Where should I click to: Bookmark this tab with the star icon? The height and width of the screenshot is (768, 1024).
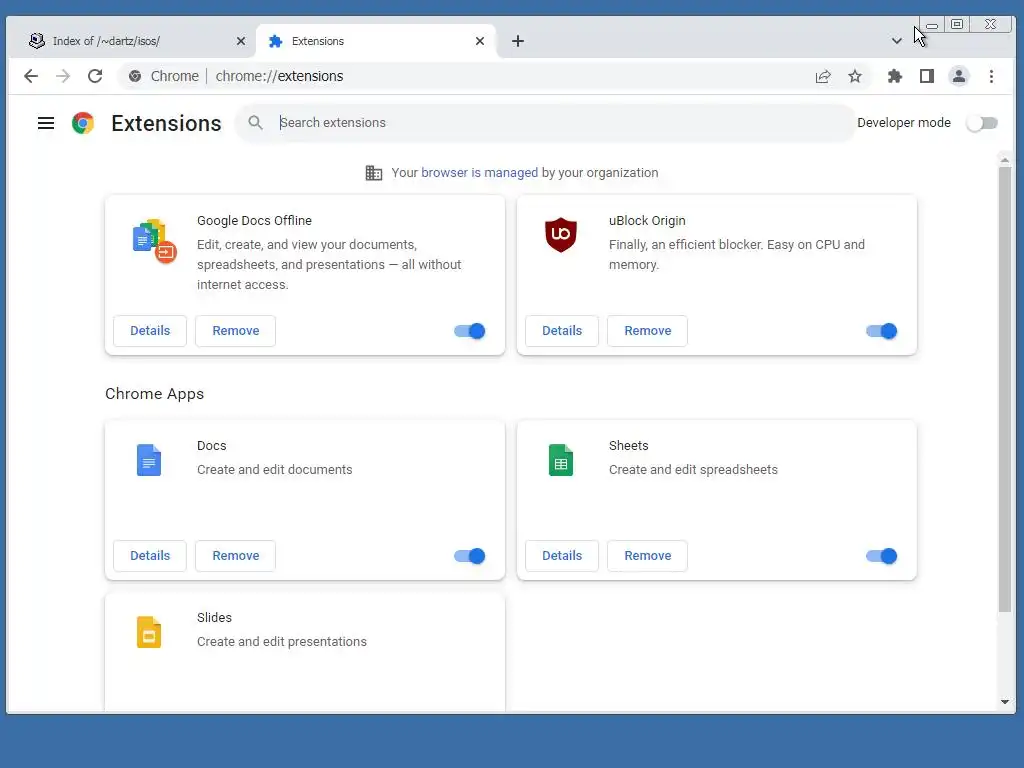(x=855, y=76)
